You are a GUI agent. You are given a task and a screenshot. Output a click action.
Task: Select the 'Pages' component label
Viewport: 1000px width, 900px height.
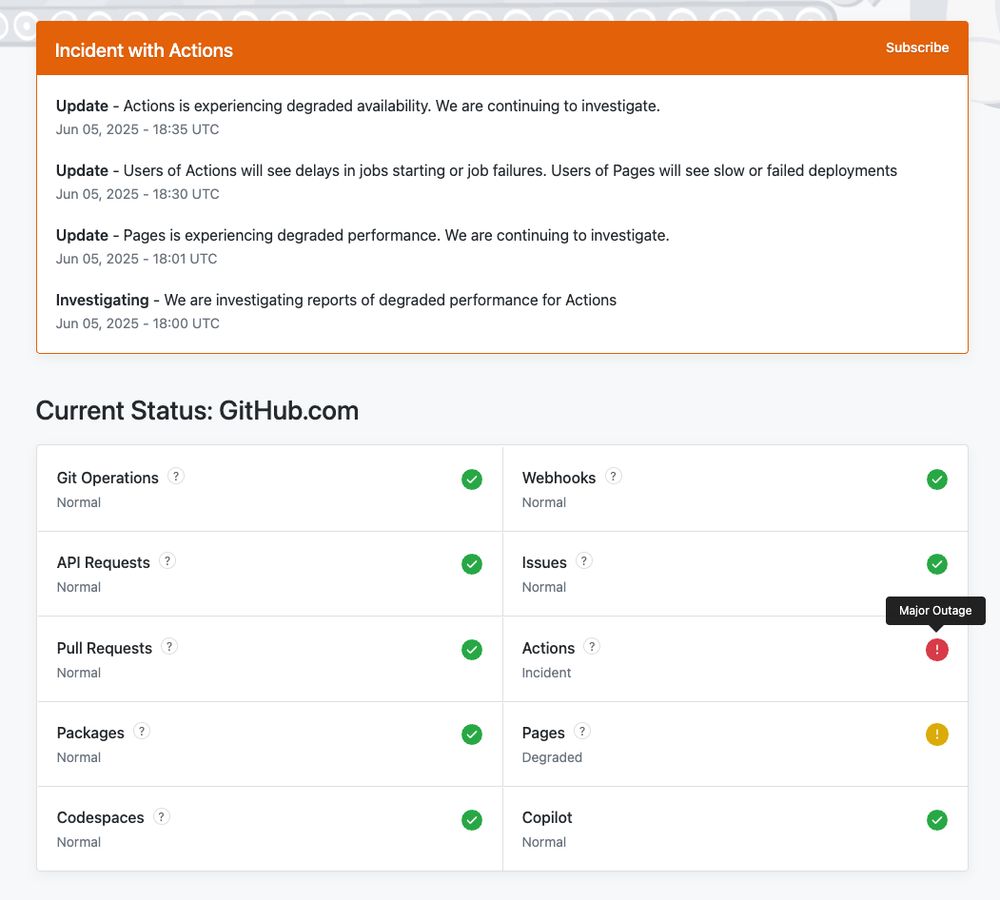543,733
